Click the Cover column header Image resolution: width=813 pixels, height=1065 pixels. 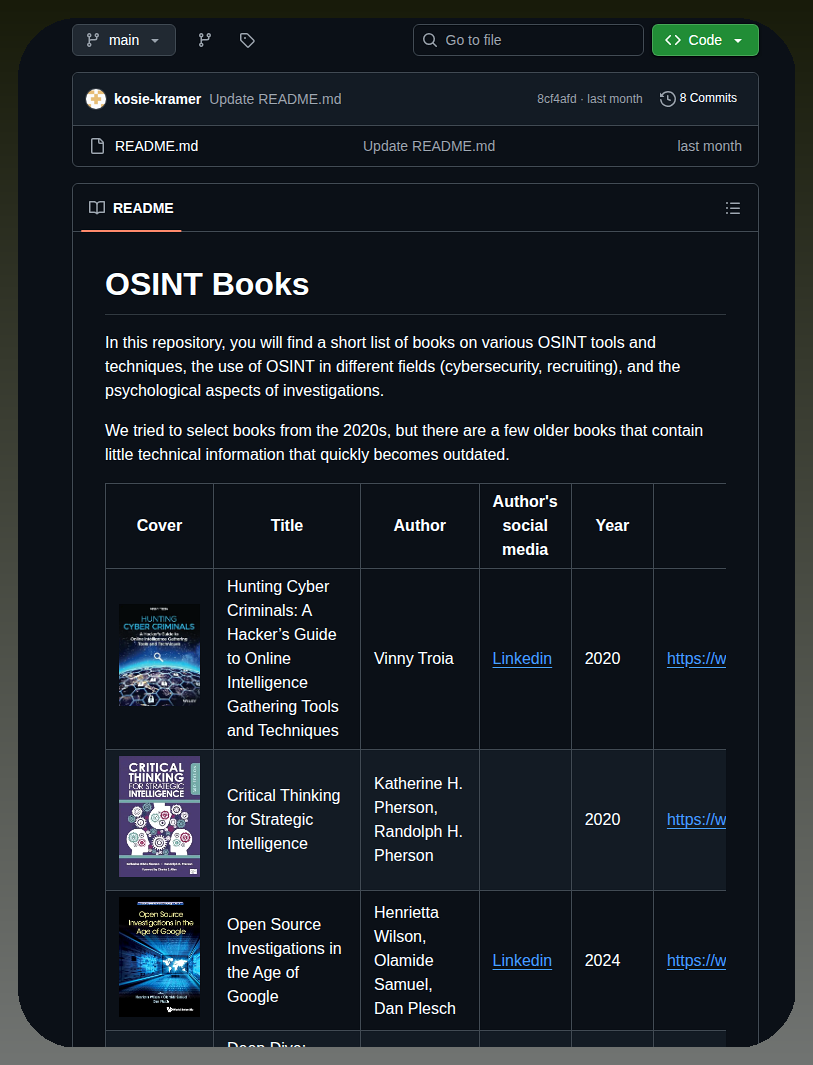click(x=160, y=526)
